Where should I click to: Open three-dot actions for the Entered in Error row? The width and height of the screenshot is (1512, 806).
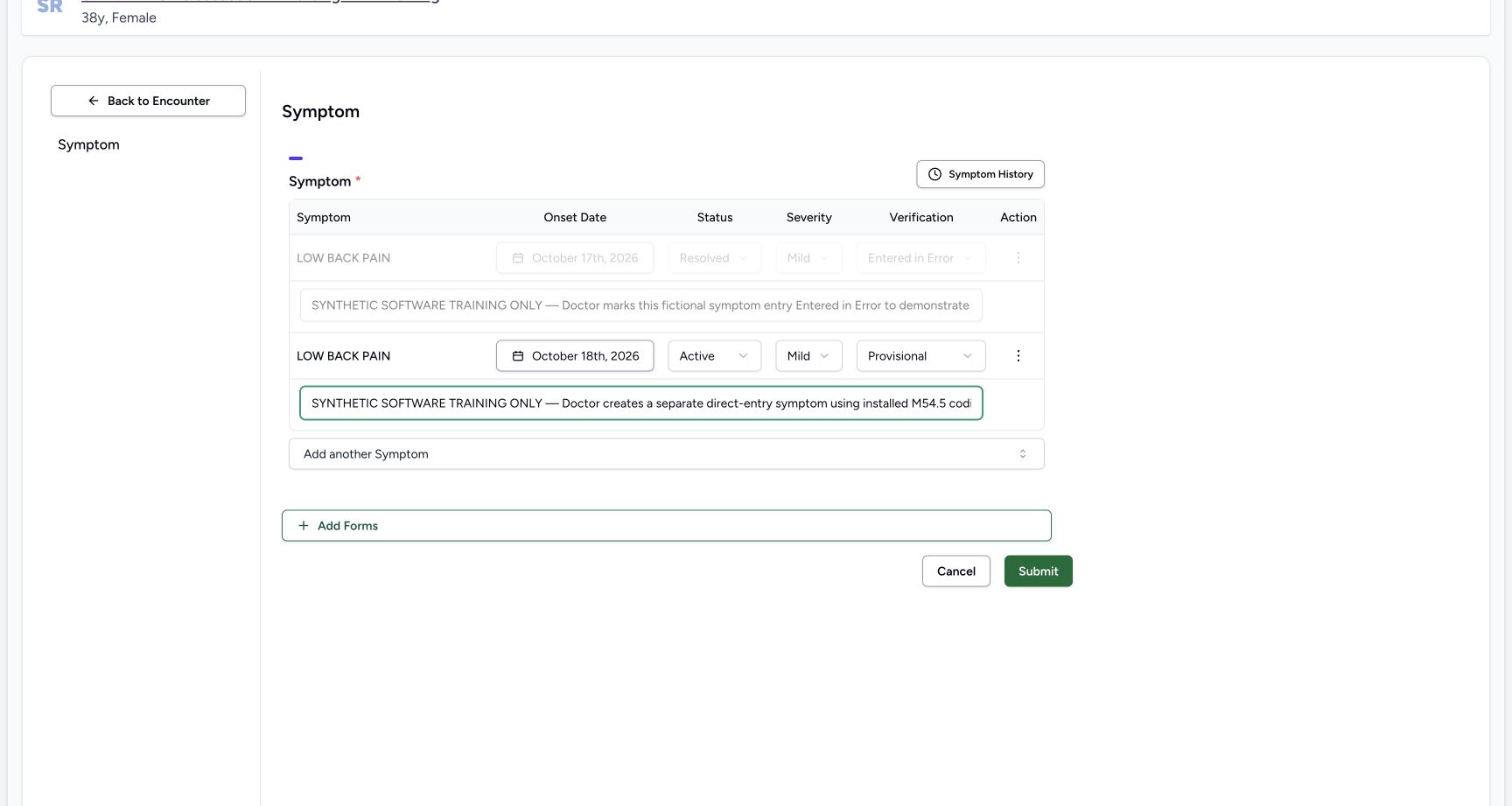[x=1018, y=258]
